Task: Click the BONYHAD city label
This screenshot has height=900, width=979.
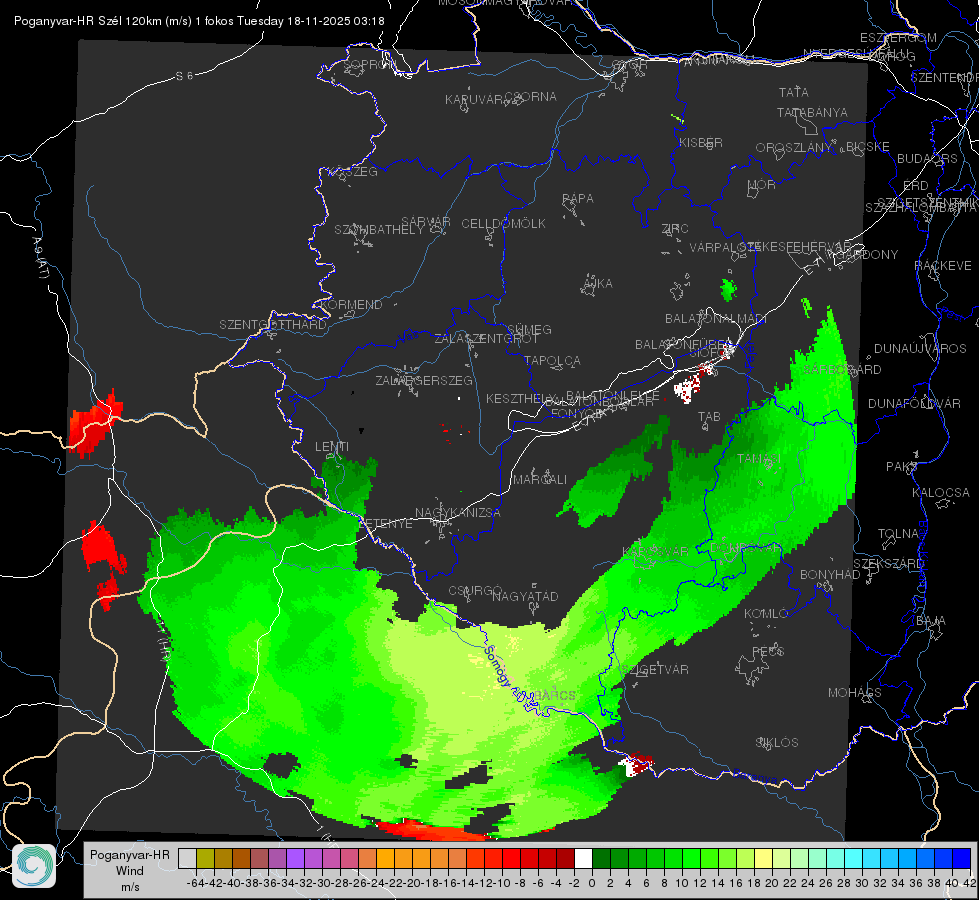Action: (830, 575)
